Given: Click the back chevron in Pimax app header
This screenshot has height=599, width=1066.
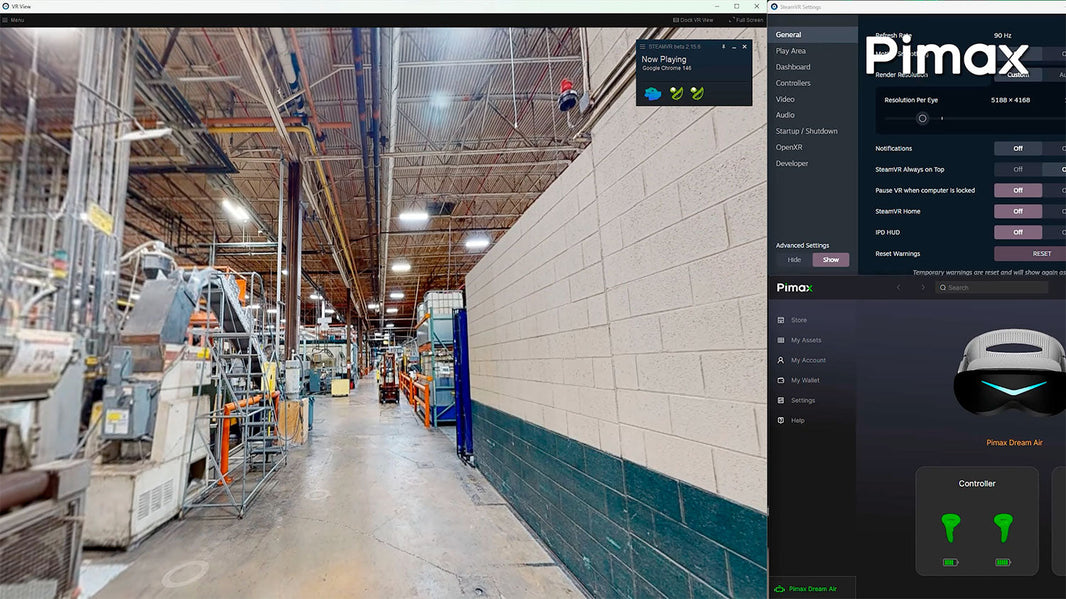Looking at the screenshot, I should [x=898, y=287].
